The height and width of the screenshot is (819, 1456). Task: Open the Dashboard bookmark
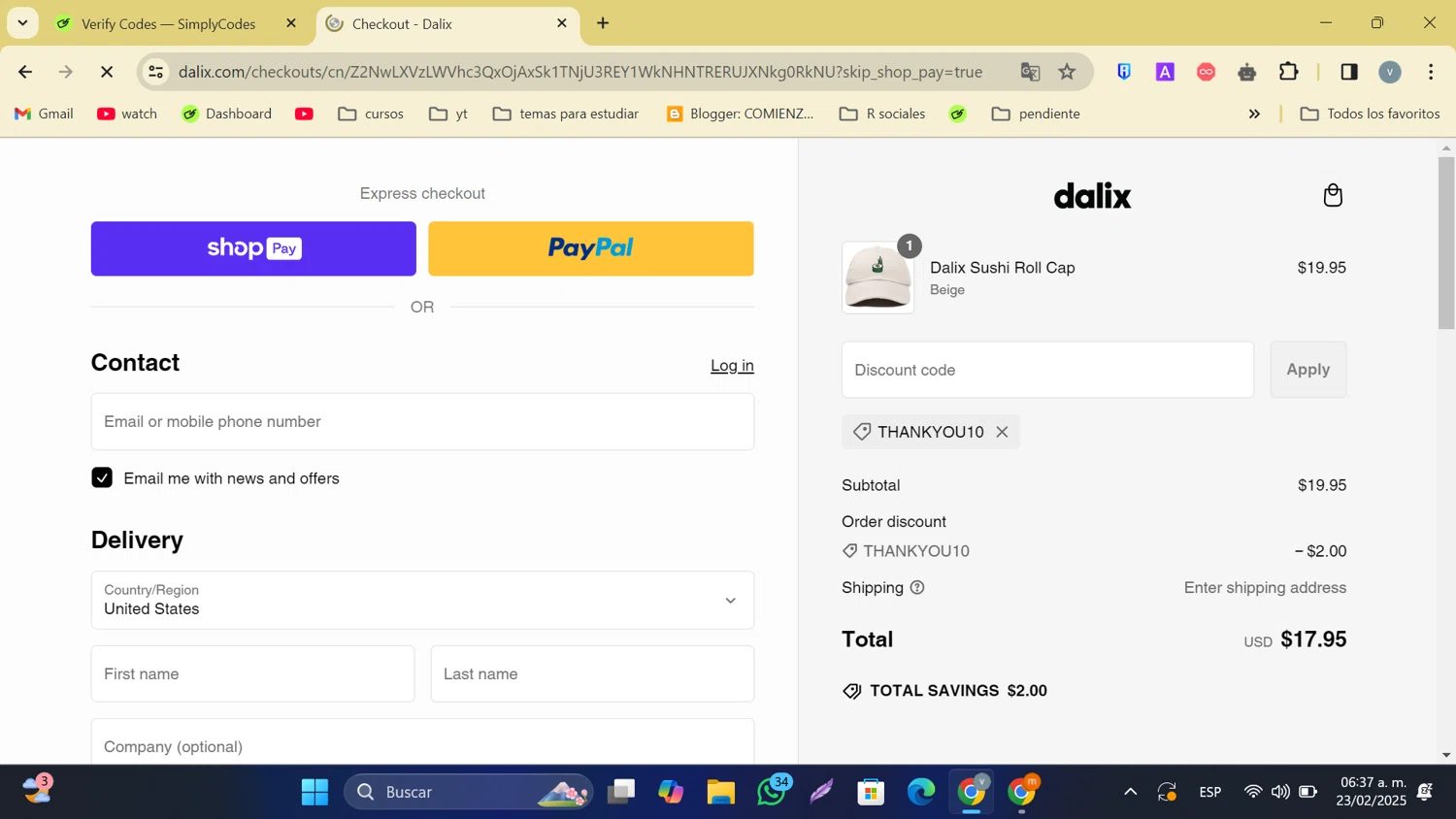(227, 114)
